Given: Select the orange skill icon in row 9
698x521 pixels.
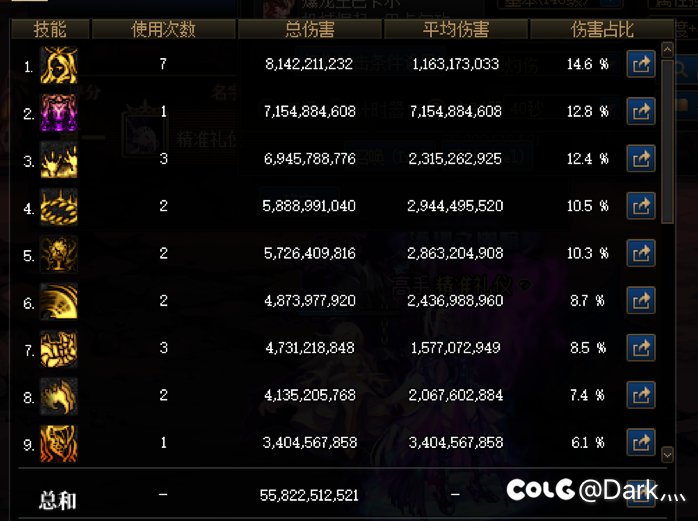Looking at the screenshot, I should point(59,444).
